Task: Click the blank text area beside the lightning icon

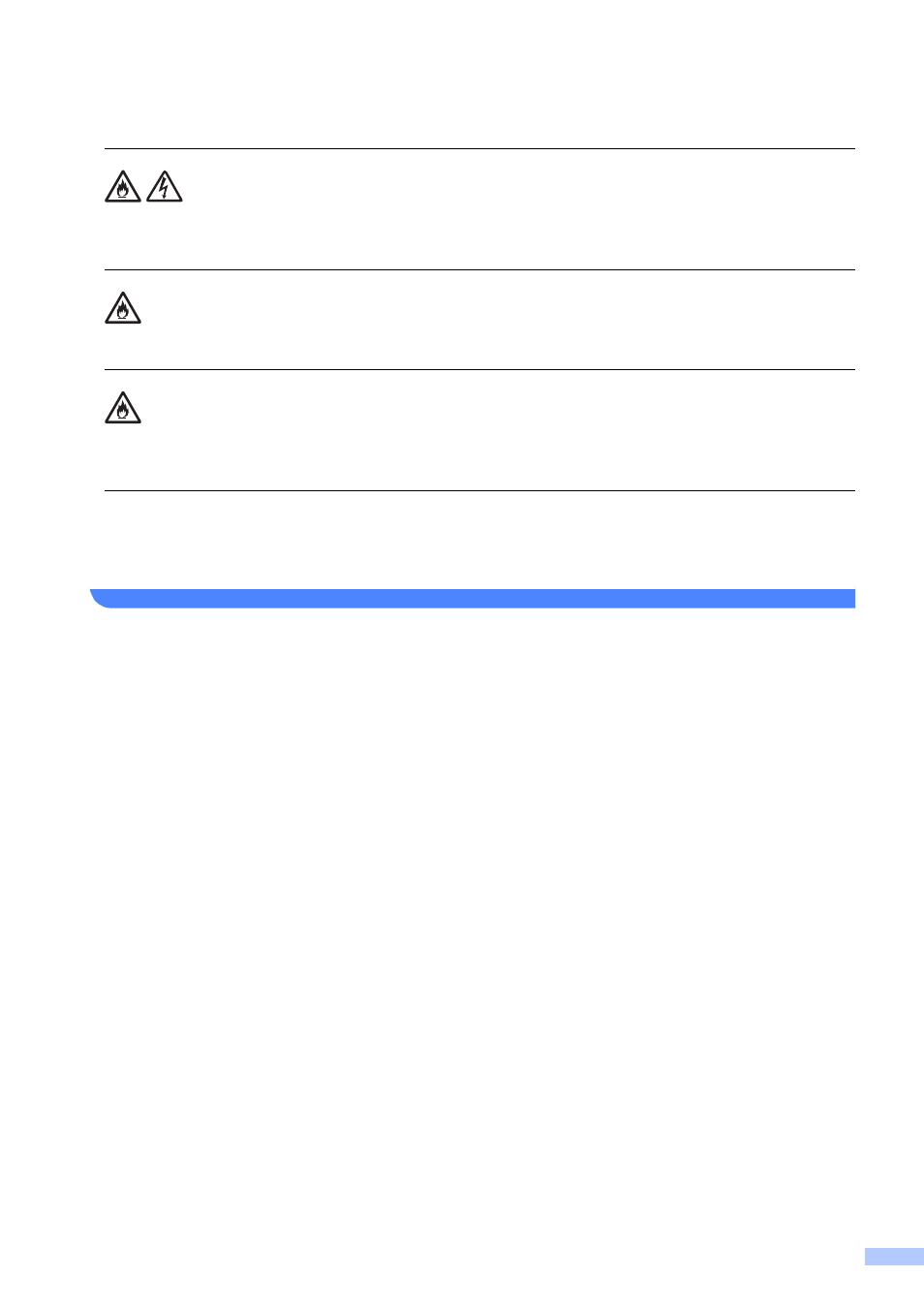Action: point(520,208)
